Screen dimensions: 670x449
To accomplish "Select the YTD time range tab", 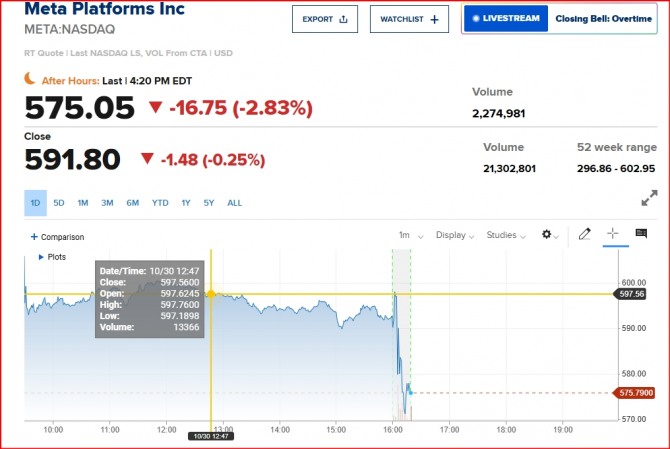I will tap(160, 203).
